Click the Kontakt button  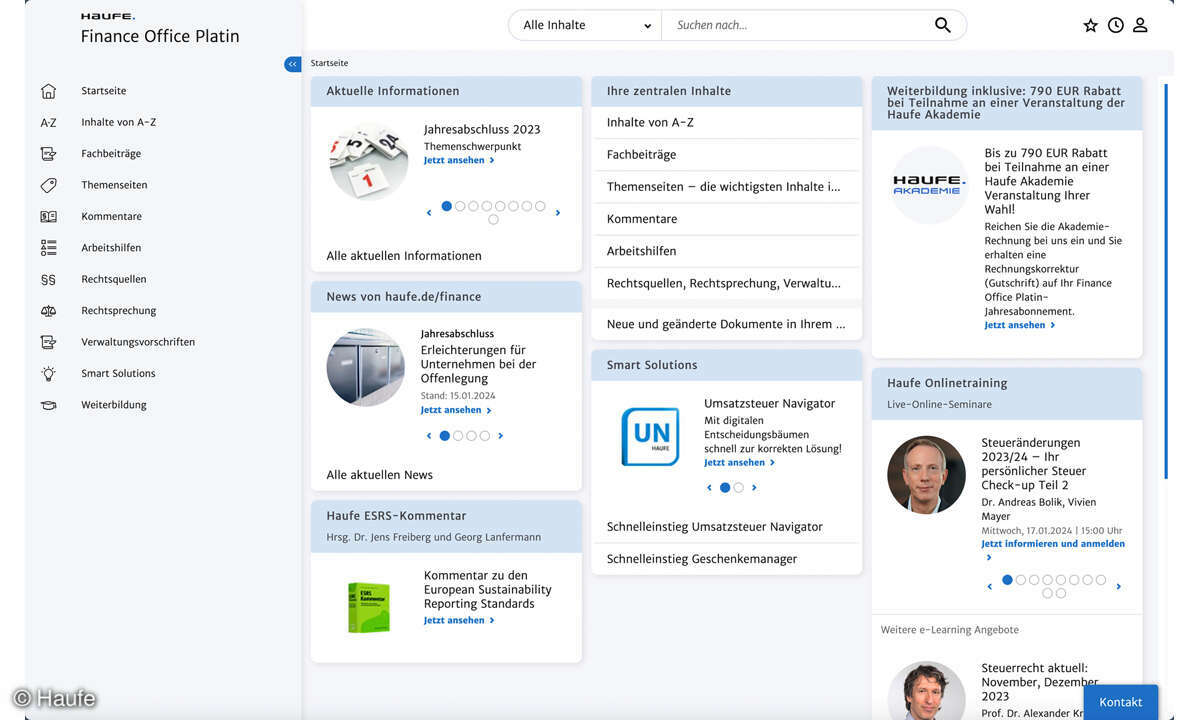point(1121,702)
